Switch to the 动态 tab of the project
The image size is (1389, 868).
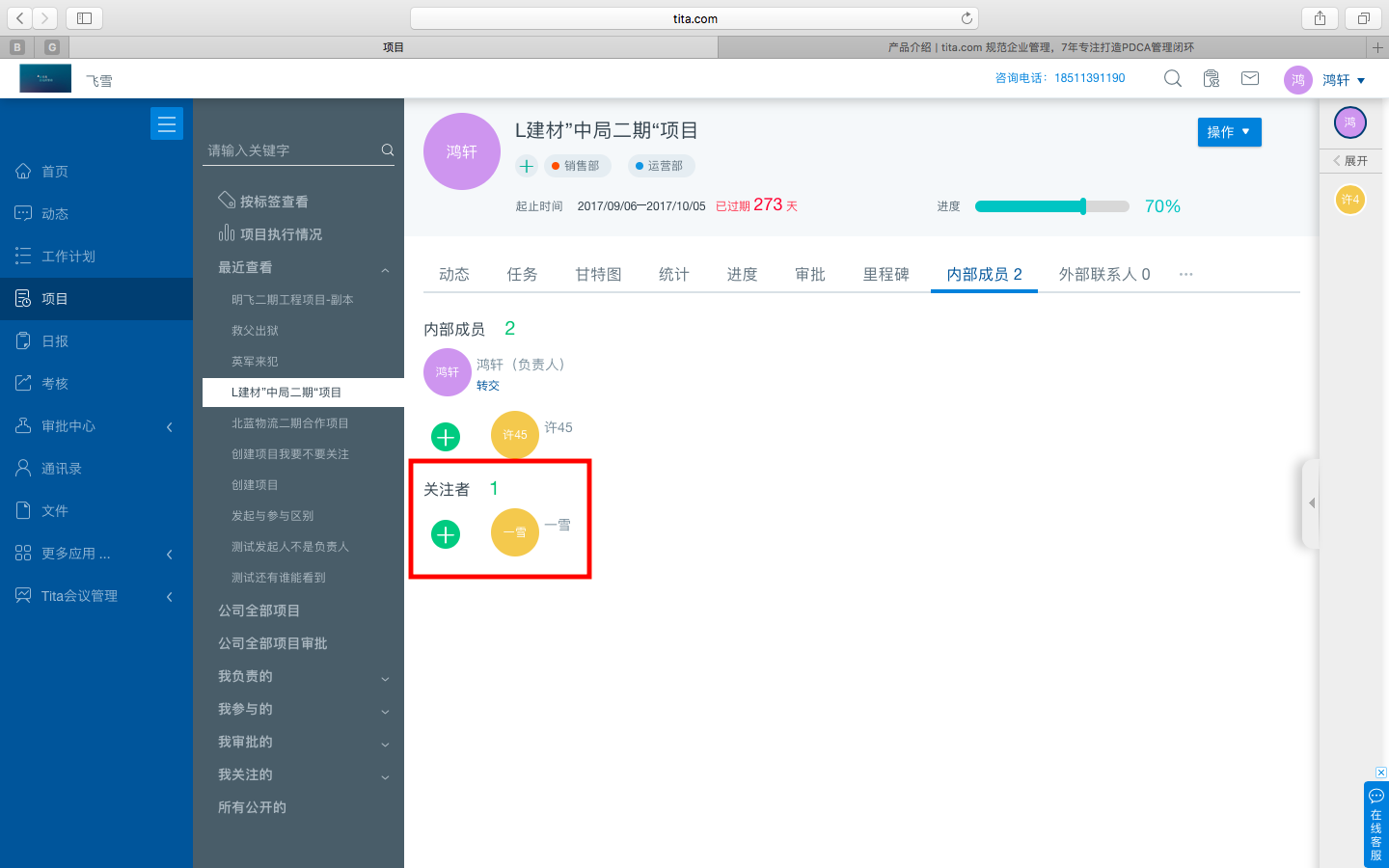454,275
